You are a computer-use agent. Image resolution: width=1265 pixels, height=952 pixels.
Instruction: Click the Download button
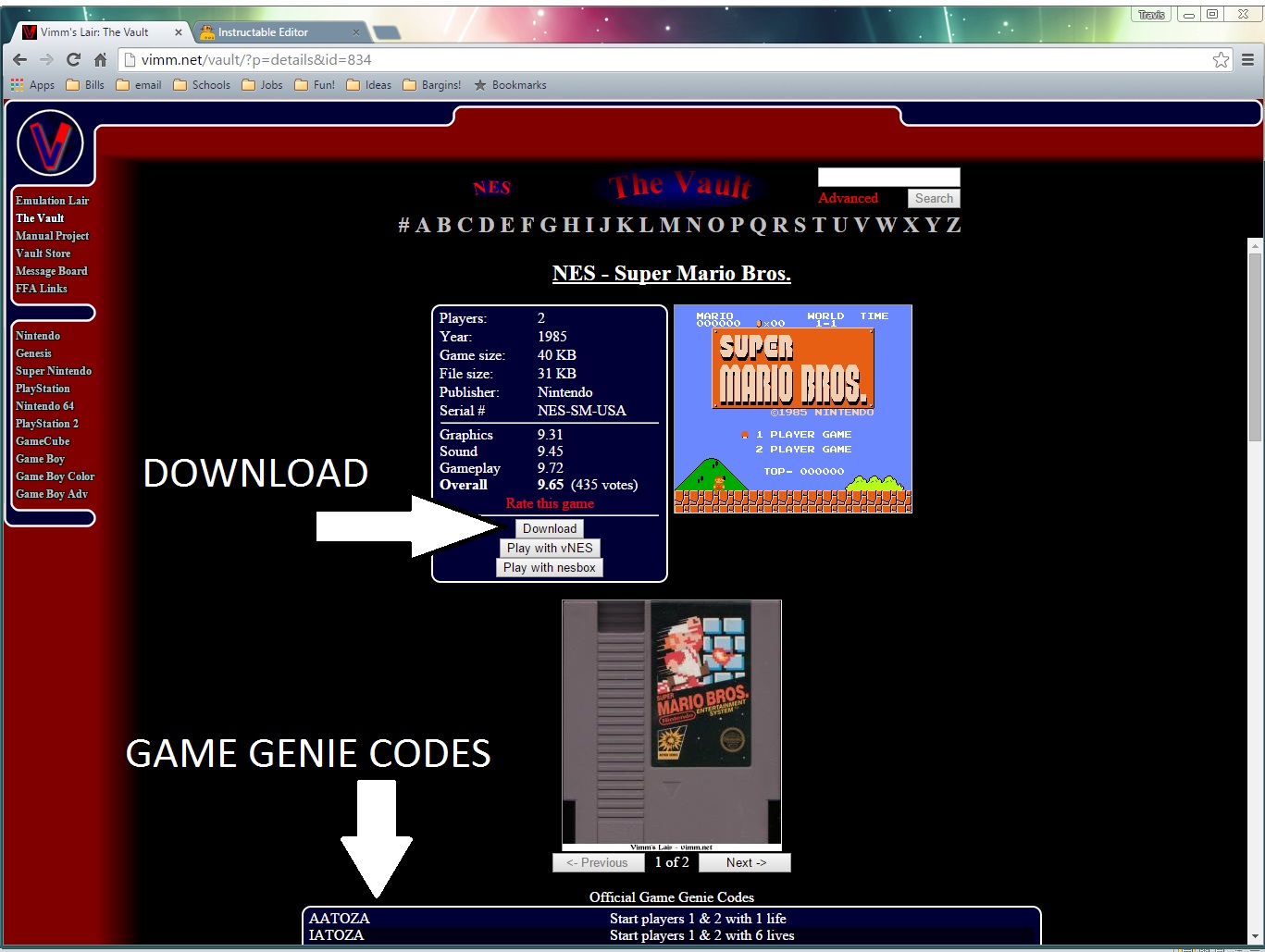click(x=550, y=528)
